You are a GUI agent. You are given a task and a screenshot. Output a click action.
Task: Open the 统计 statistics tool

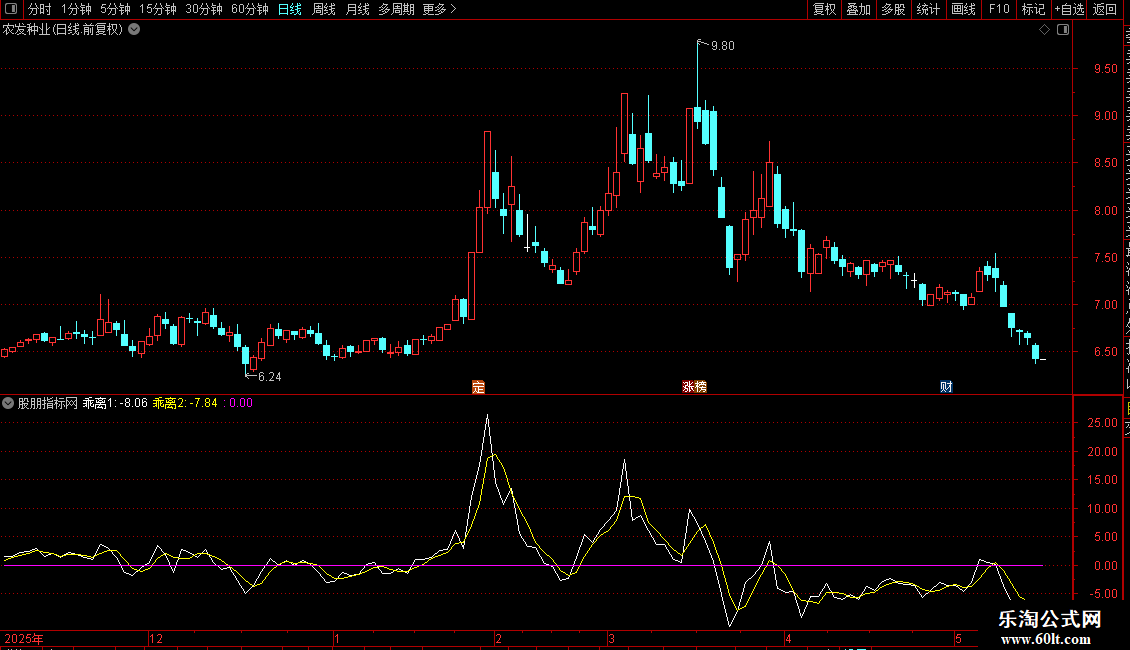coord(928,9)
